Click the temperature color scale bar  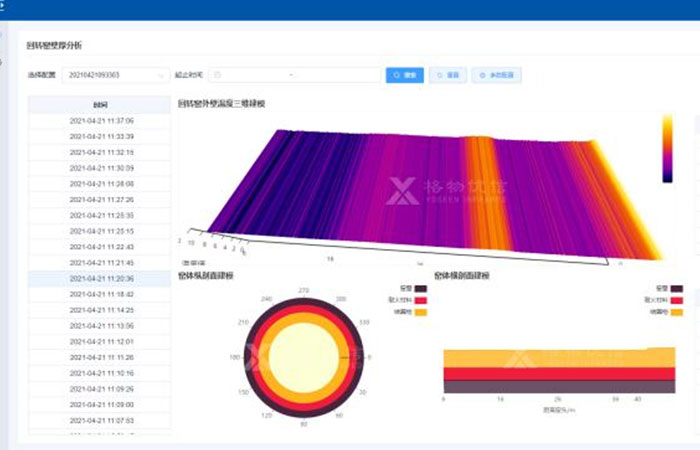667,148
